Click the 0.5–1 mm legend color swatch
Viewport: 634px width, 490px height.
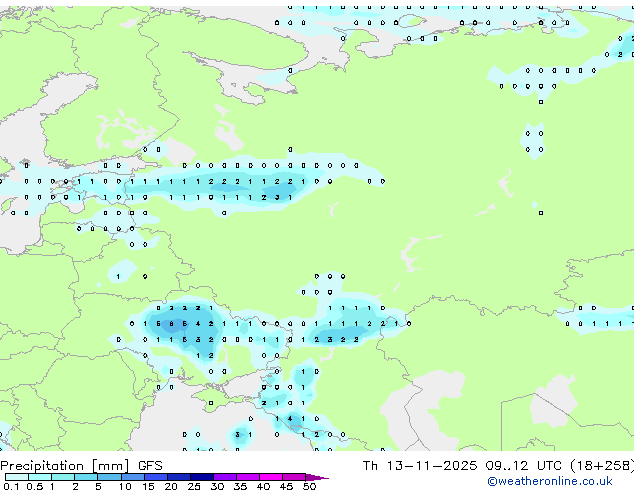(x=40, y=477)
